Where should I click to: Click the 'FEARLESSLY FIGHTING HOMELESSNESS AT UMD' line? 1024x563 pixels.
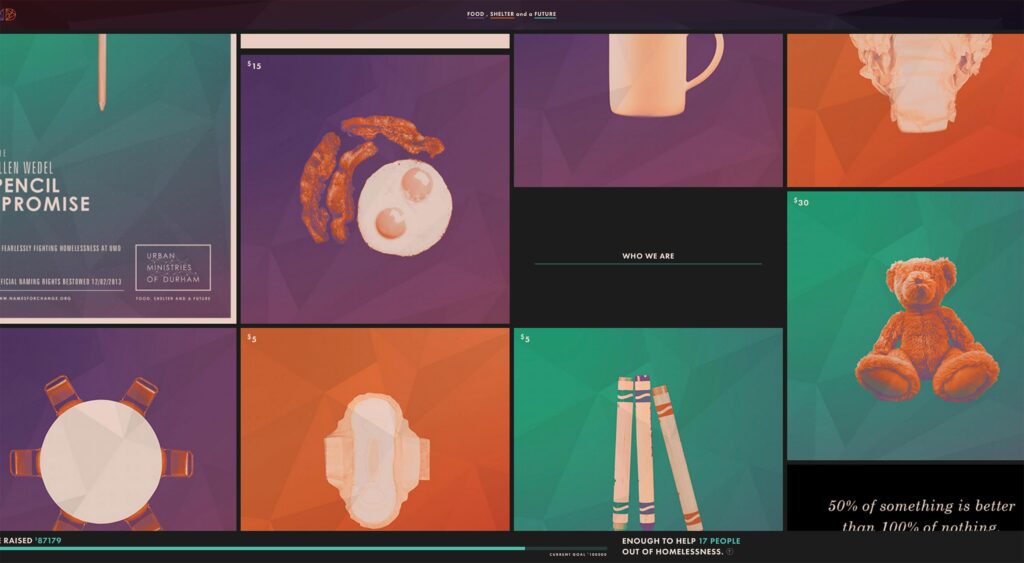[60, 248]
